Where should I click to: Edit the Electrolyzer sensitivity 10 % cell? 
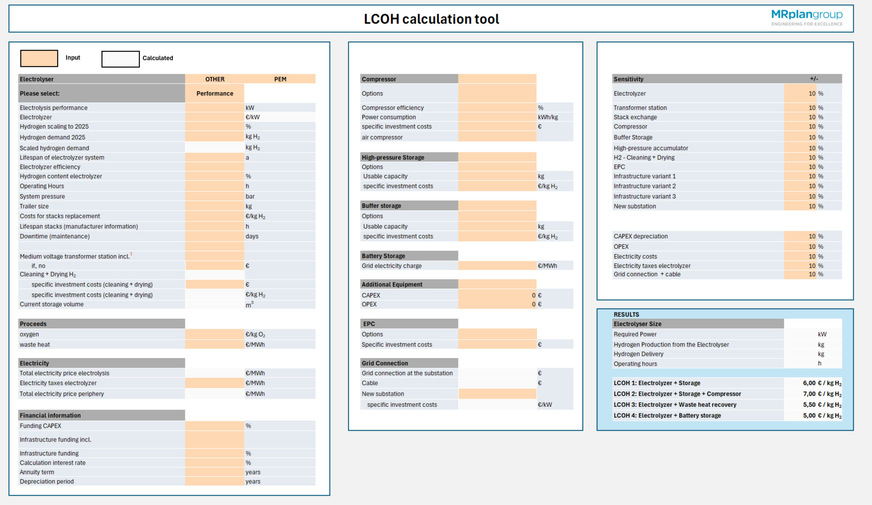pos(814,93)
